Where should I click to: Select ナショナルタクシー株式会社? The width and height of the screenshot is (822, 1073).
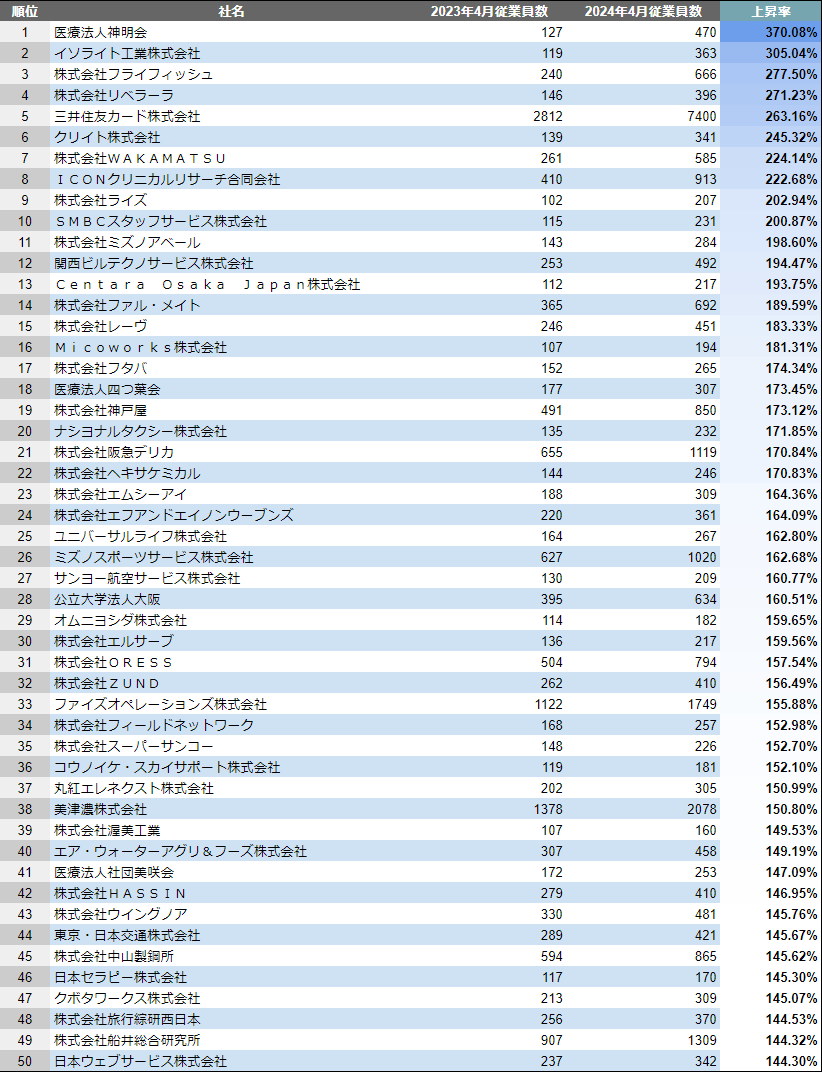[140, 431]
